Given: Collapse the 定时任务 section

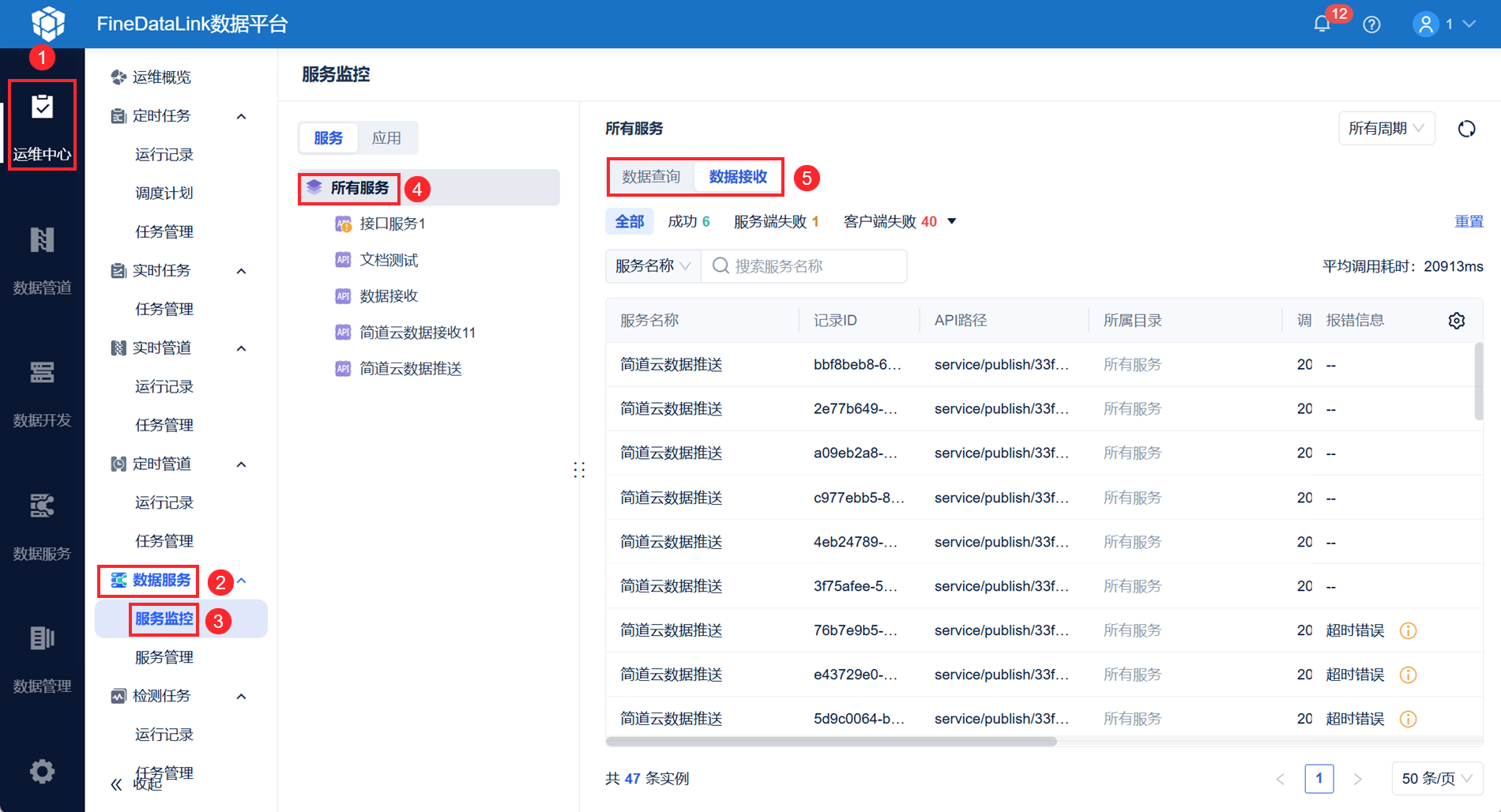Looking at the screenshot, I should pyautogui.click(x=242, y=116).
